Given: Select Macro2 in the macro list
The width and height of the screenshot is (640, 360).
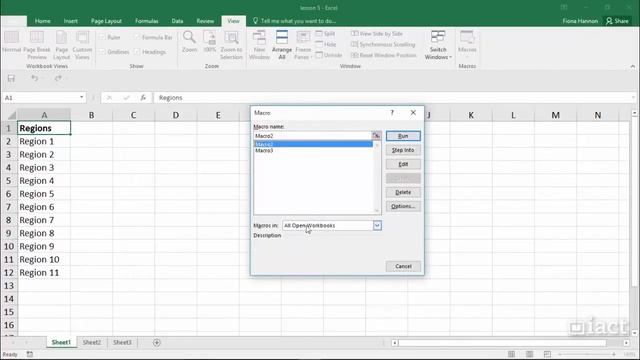Looking at the screenshot, I should pos(313,144).
